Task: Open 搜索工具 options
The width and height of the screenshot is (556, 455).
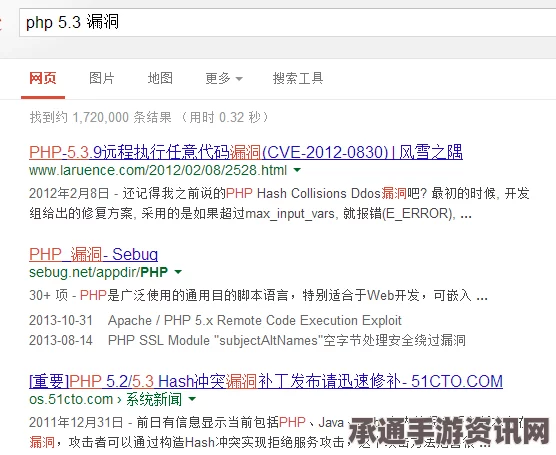Action: (x=298, y=78)
